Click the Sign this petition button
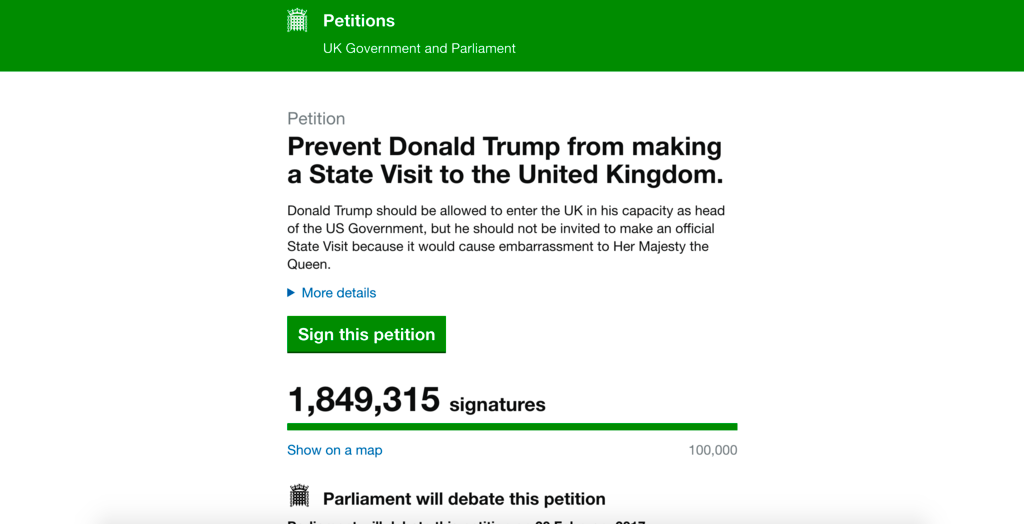This screenshot has height=524, width=1024. pyautogui.click(x=366, y=335)
